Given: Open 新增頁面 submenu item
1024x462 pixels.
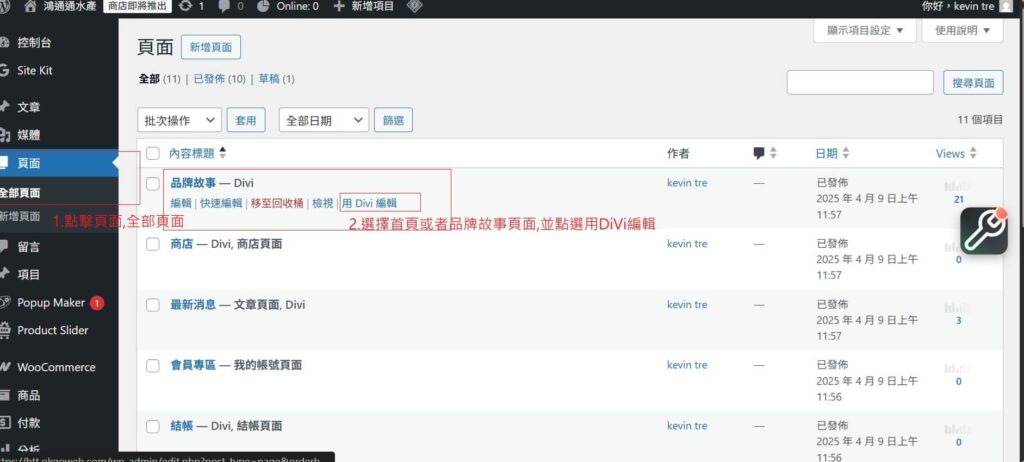Looking at the screenshot, I should 20,216.
